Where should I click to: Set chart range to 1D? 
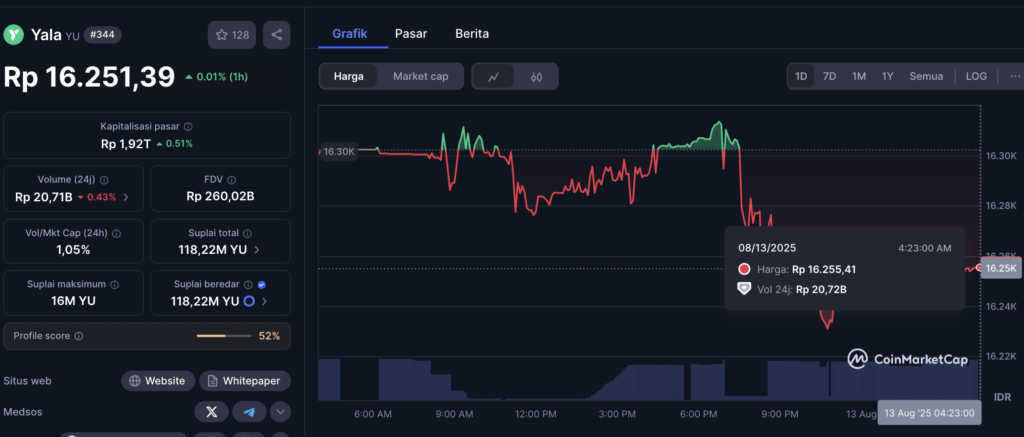(801, 76)
